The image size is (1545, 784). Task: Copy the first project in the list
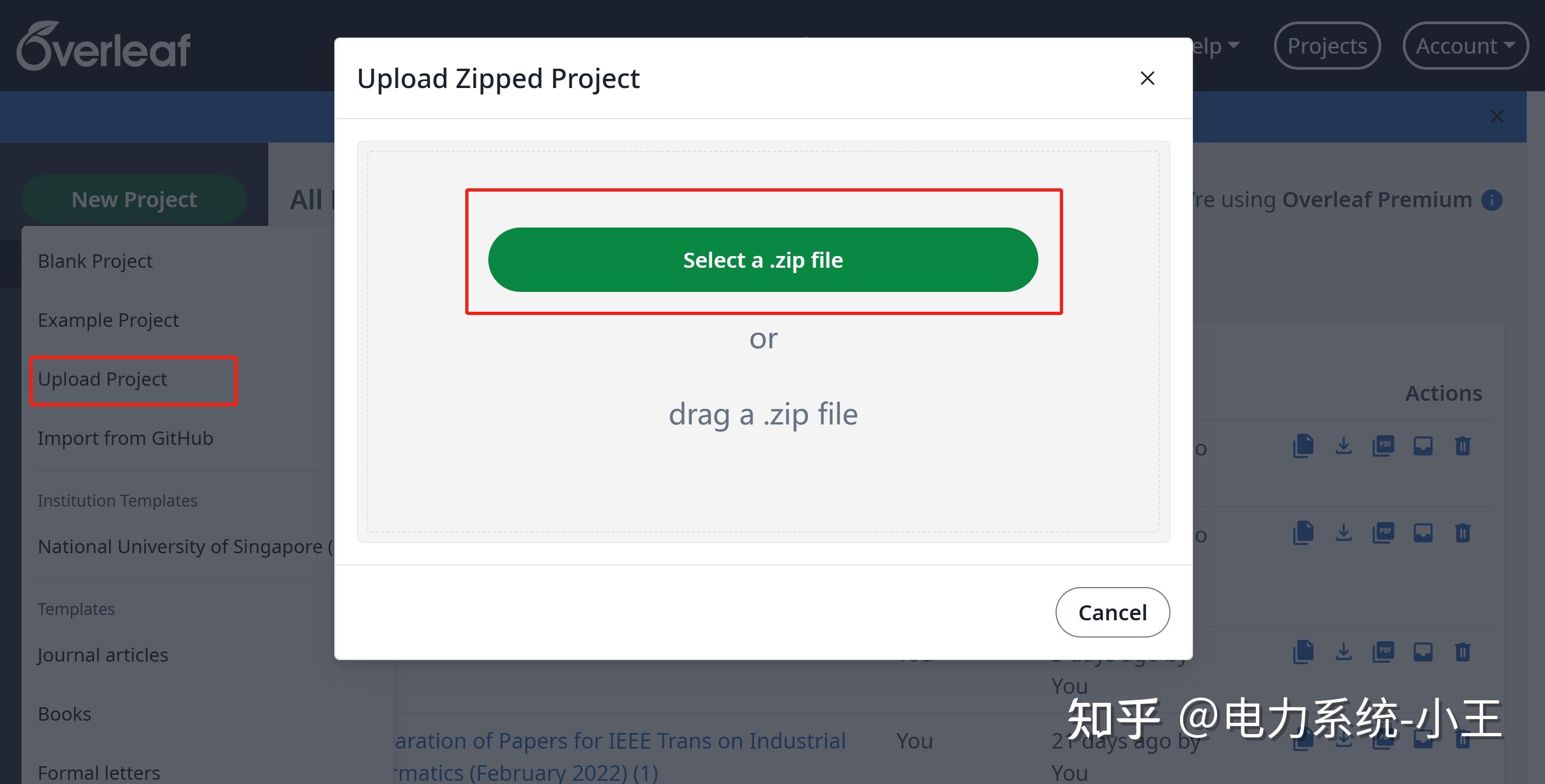pos(1304,446)
